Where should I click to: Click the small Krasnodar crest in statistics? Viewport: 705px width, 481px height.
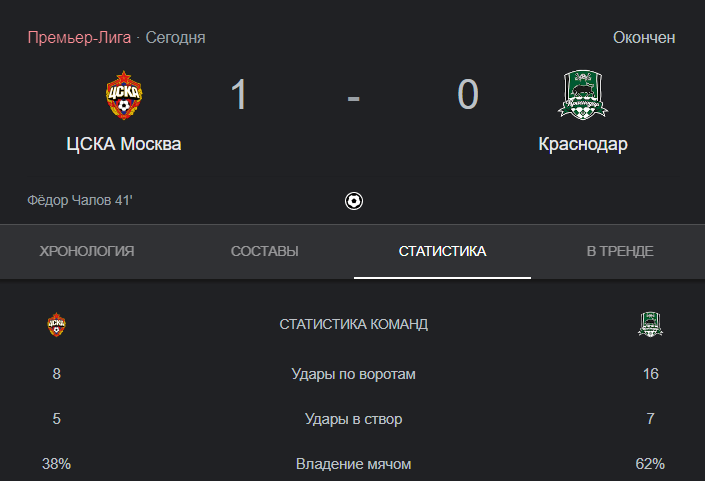click(650, 324)
